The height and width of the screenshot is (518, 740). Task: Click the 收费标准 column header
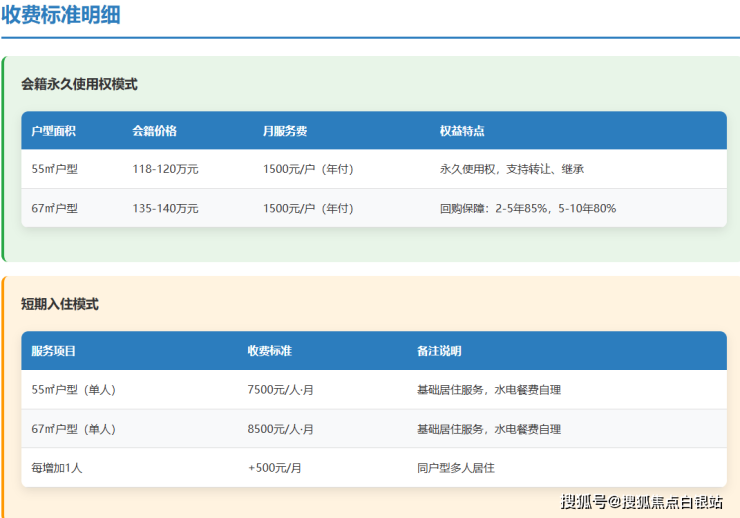(x=269, y=351)
